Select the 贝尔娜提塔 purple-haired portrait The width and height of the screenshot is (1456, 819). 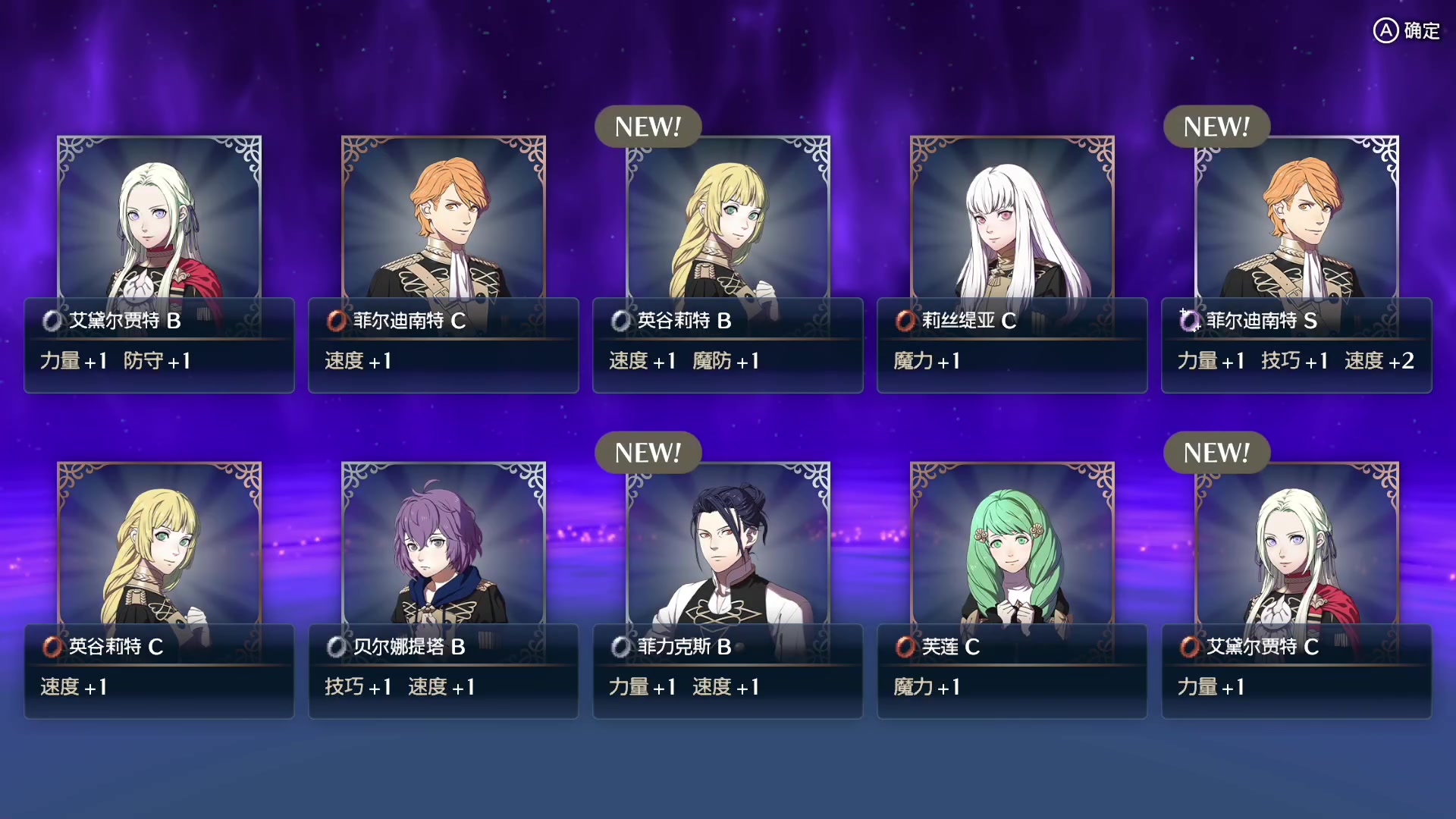444,544
